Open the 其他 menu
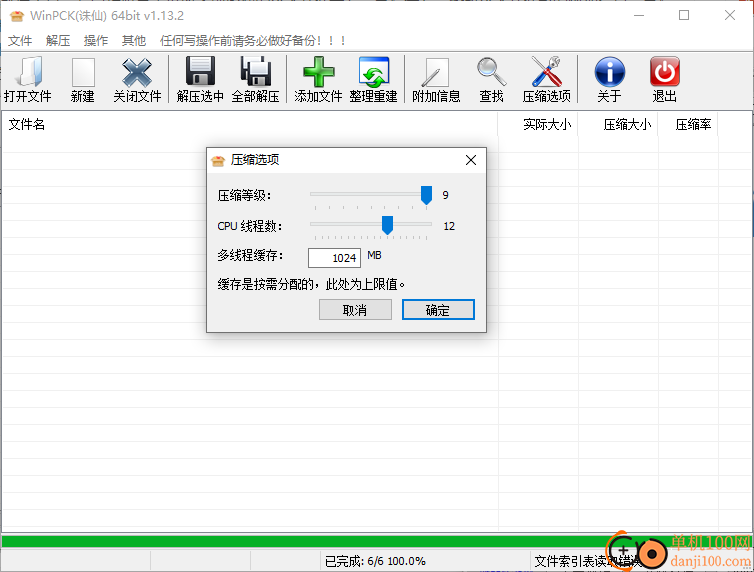This screenshot has width=754, height=572. pos(134,40)
